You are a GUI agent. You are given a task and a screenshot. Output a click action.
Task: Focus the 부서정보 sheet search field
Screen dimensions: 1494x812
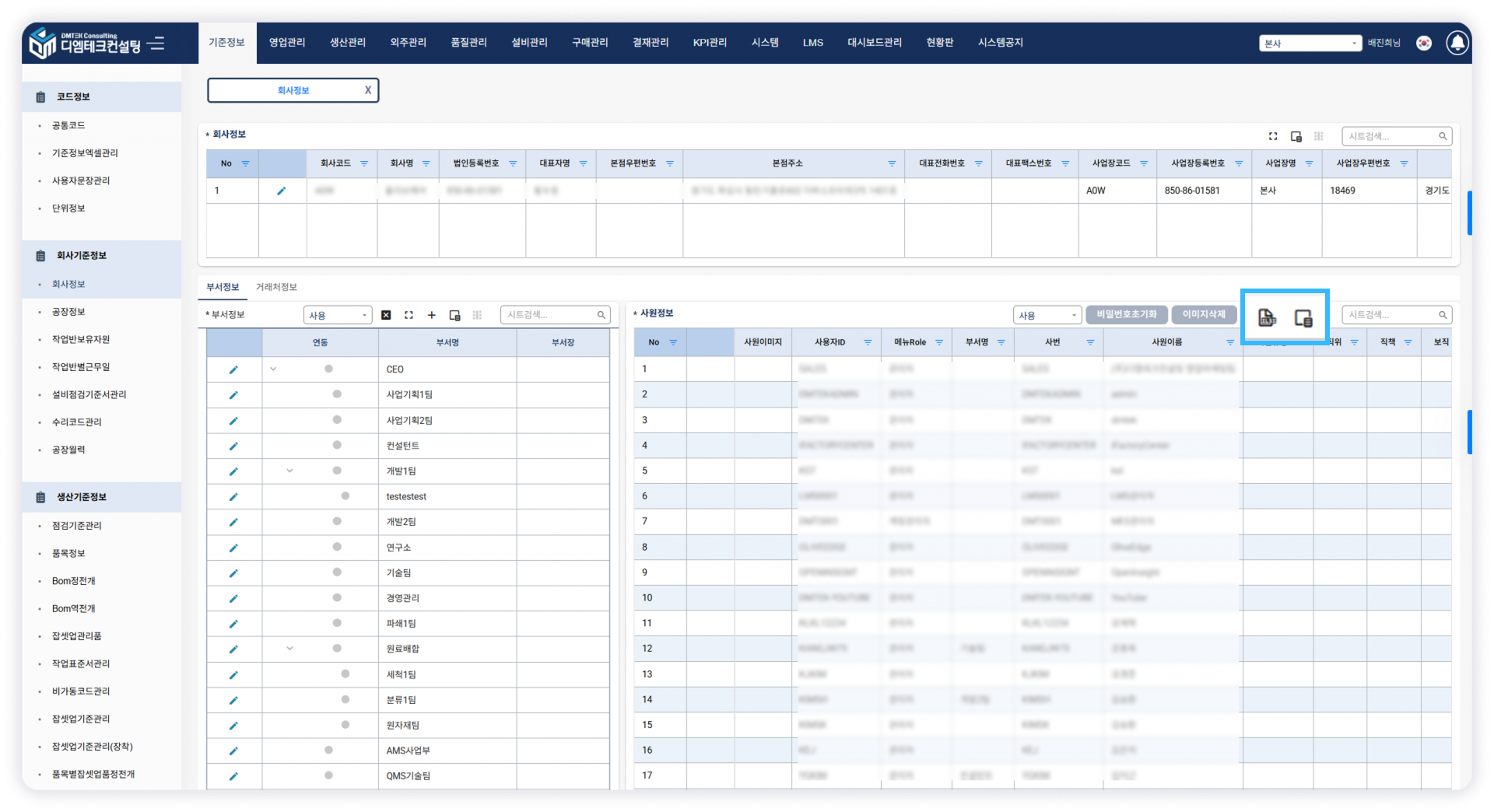coord(556,315)
